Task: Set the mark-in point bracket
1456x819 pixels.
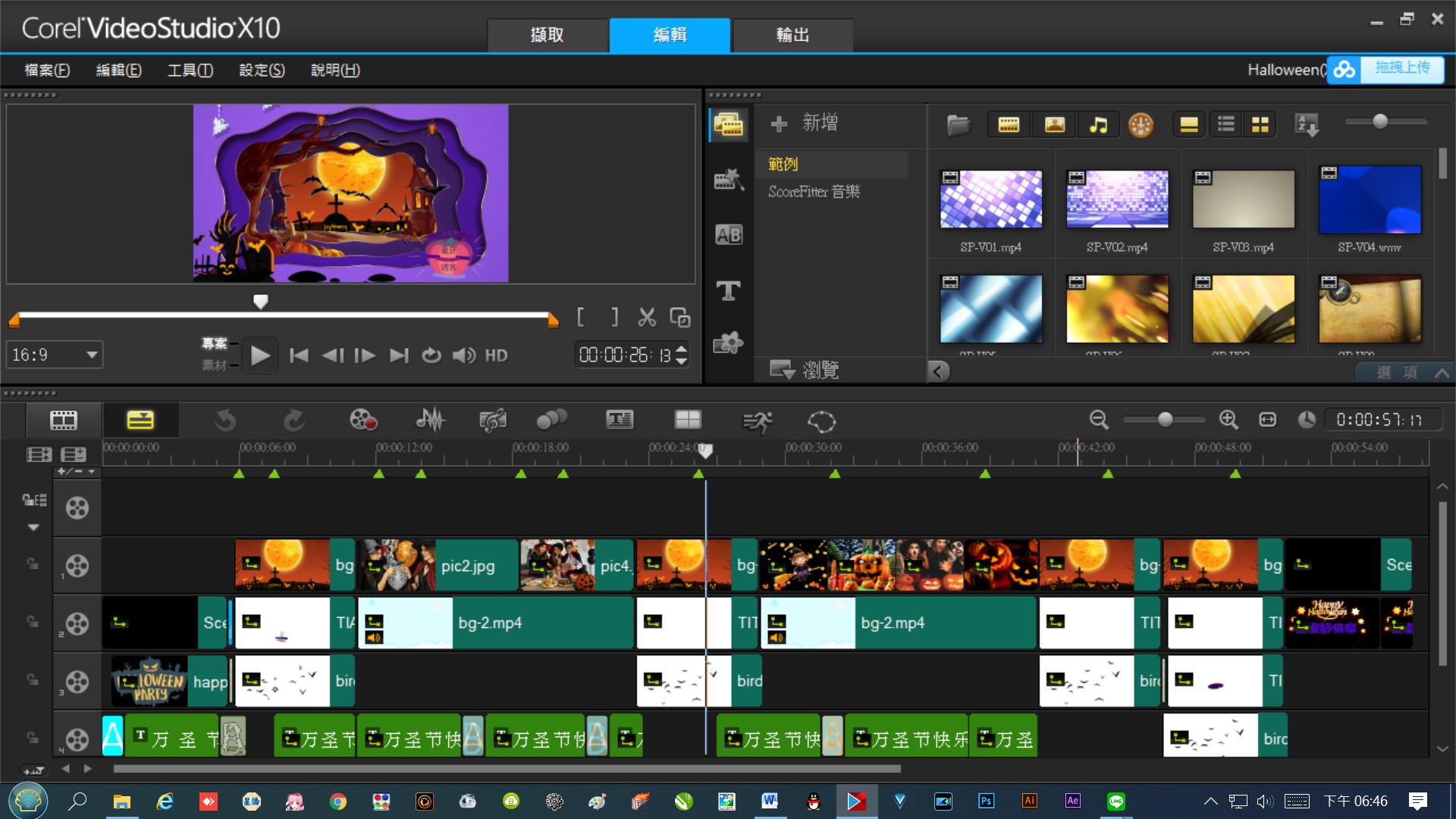Action: [580, 317]
